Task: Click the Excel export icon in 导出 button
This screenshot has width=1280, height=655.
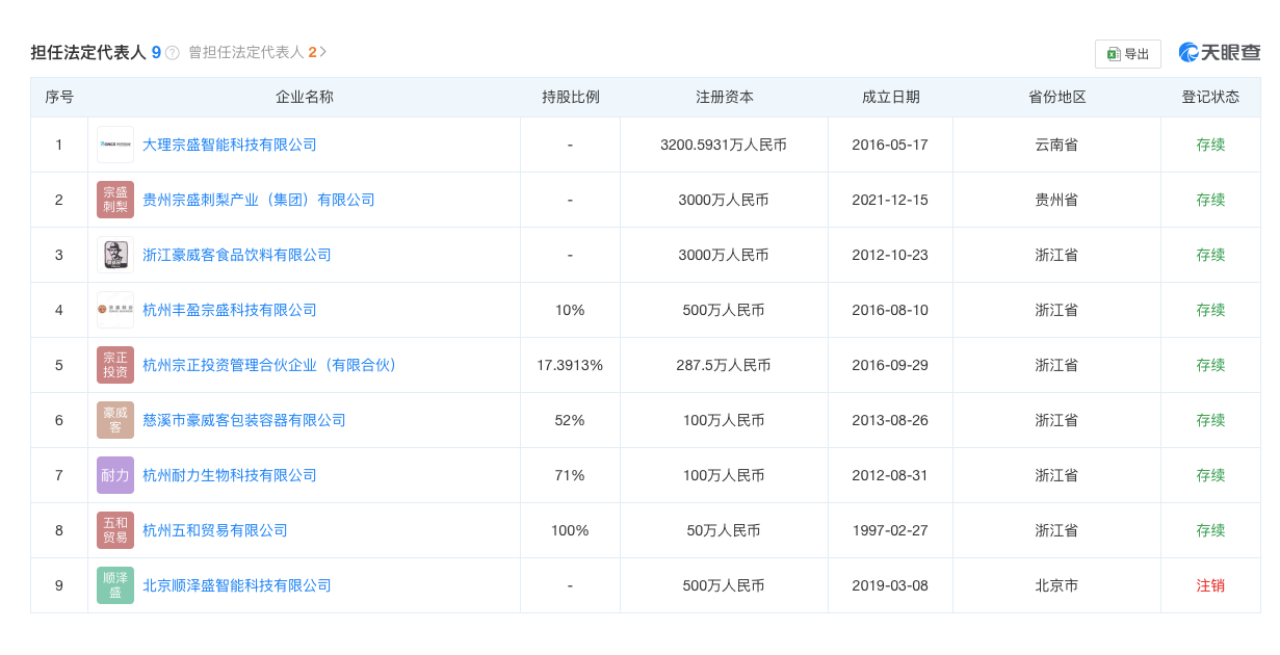Action: [1113, 54]
